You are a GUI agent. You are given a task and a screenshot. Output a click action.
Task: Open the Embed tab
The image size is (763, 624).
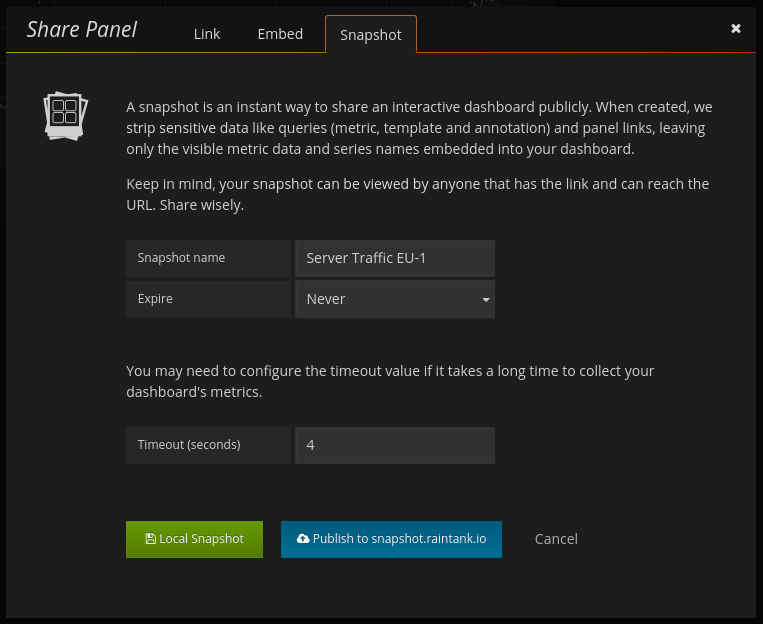280,34
